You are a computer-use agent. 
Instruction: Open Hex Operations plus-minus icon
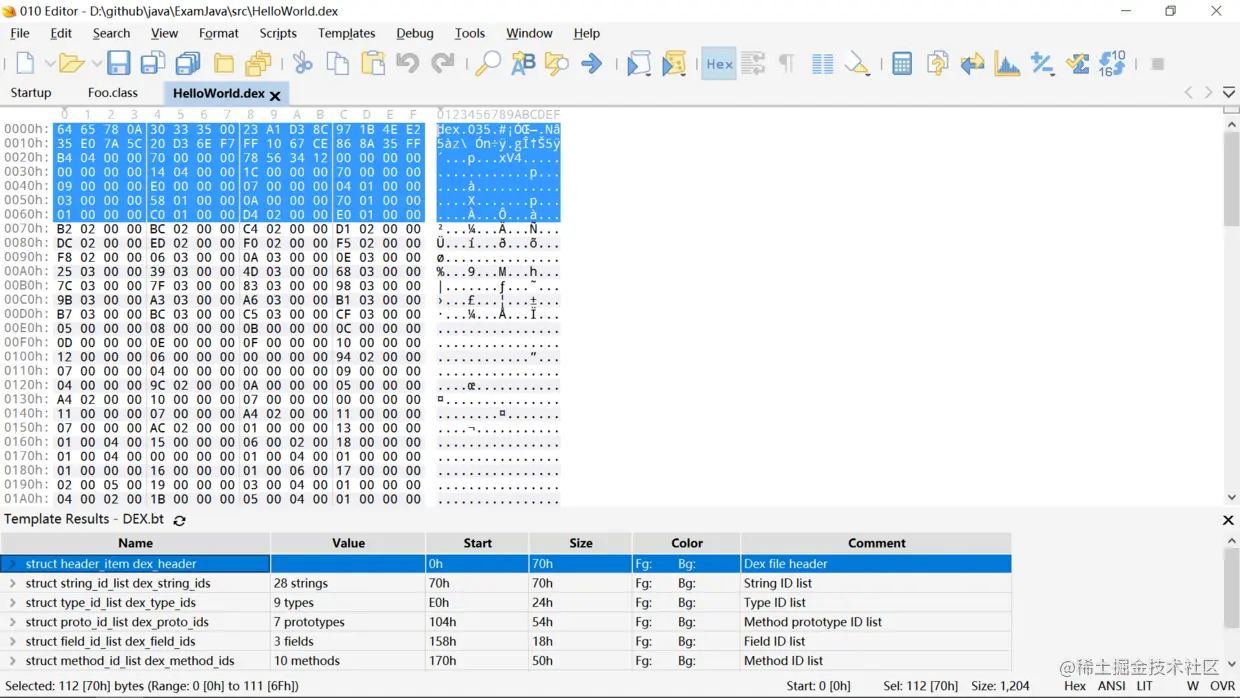point(1042,64)
